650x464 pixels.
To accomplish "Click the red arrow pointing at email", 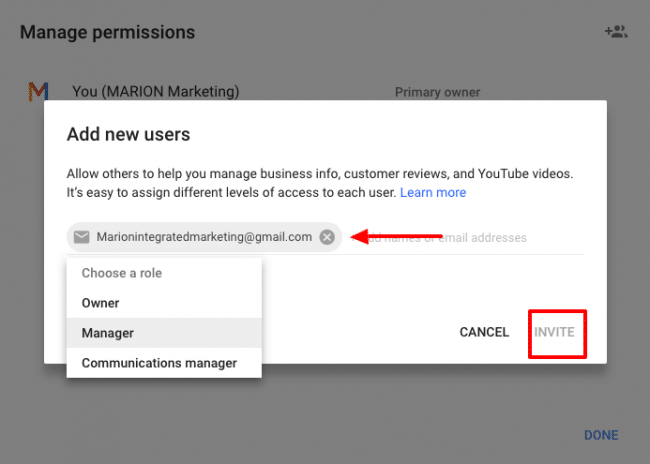I will [x=400, y=237].
